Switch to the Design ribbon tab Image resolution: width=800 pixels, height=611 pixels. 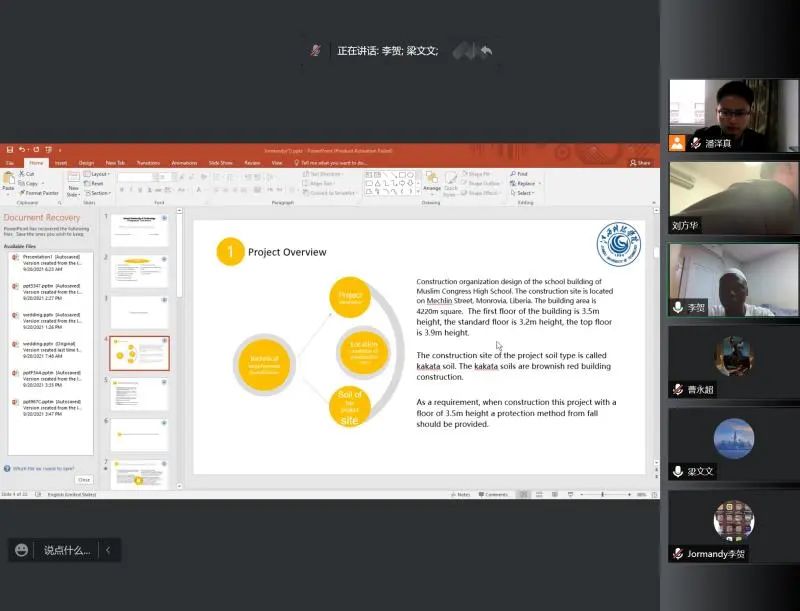click(x=86, y=163)
